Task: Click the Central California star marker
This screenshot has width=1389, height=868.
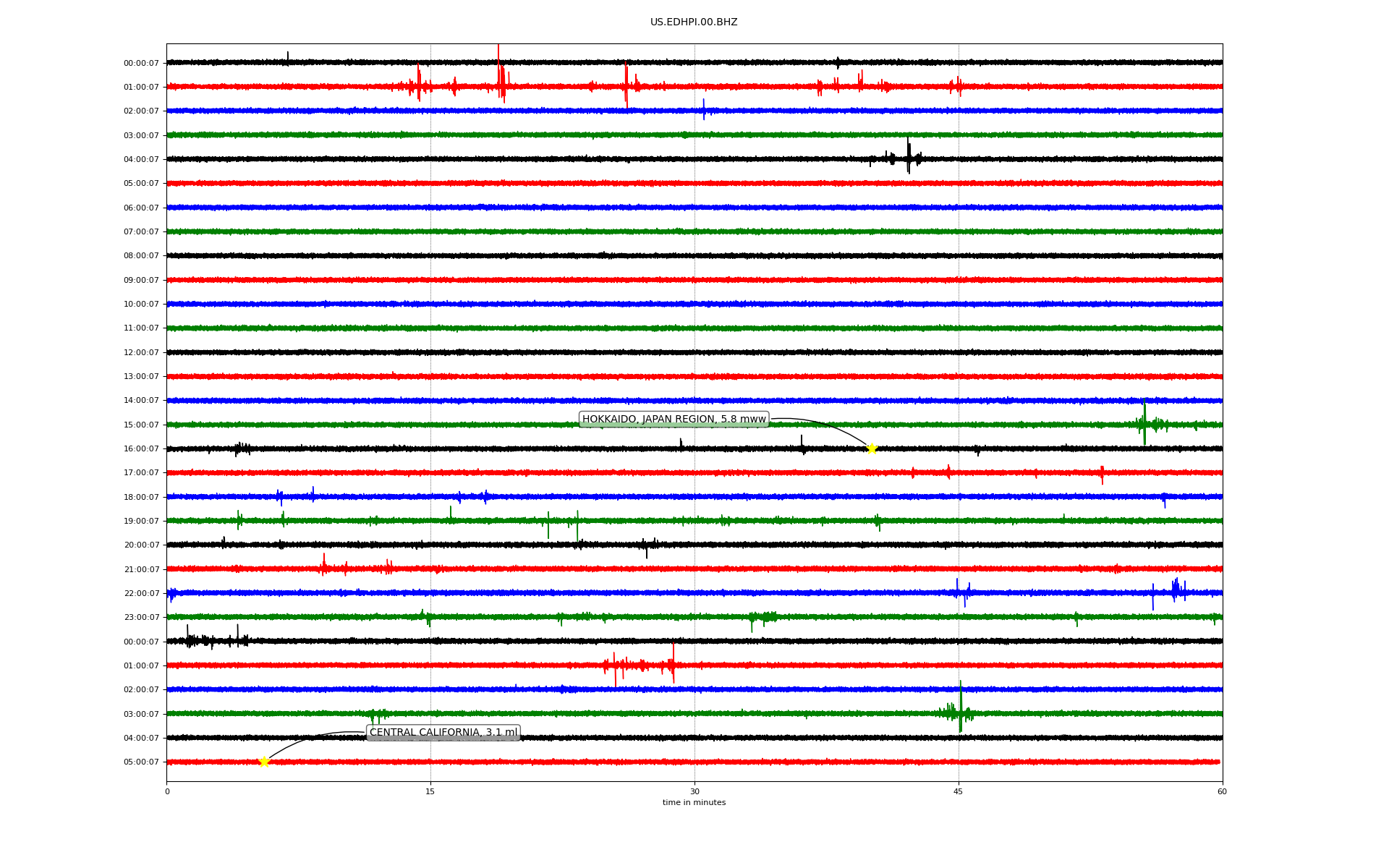Action: pyautogui.click(x=264, y=762)
